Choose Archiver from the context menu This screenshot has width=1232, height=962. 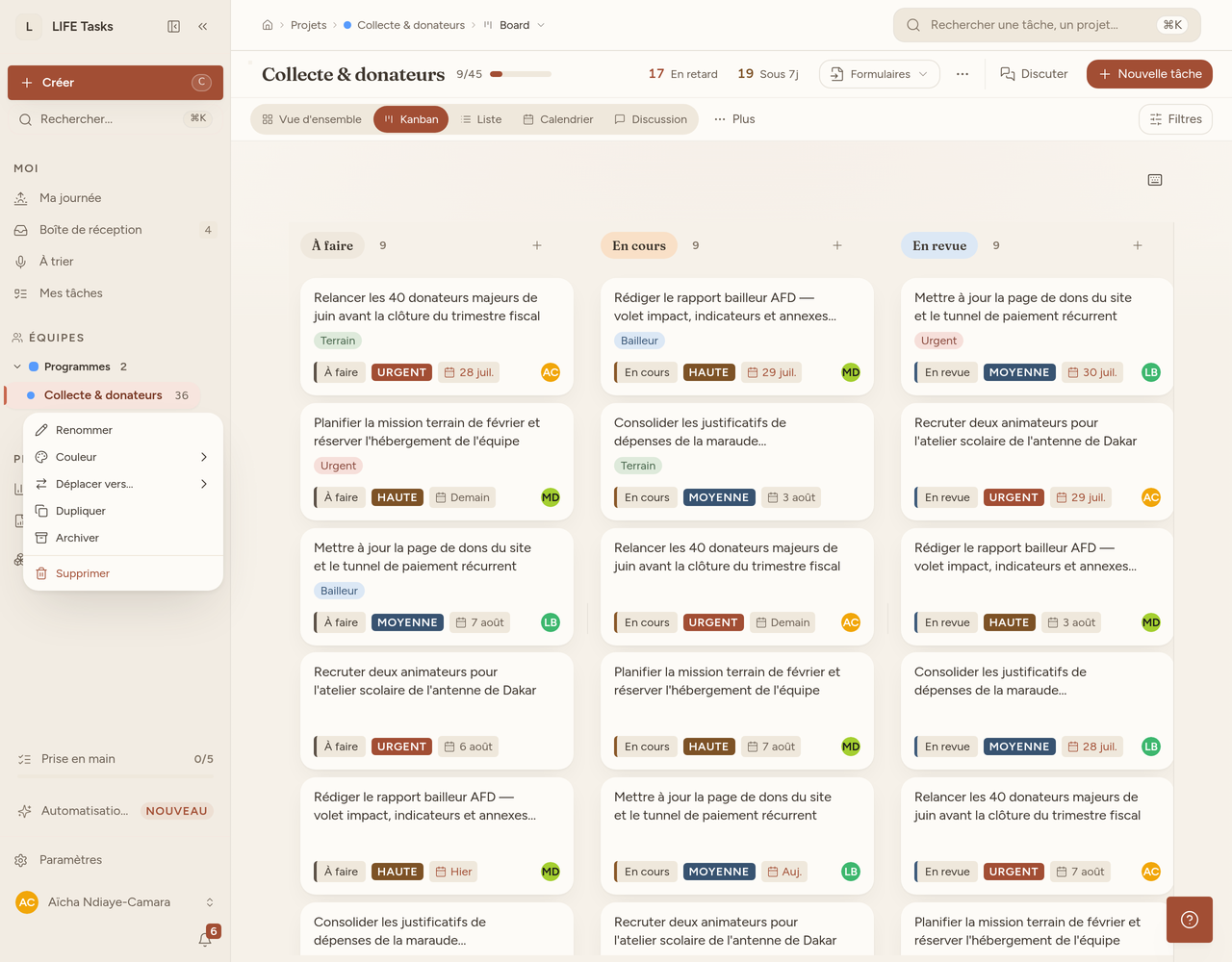point(123,538)
